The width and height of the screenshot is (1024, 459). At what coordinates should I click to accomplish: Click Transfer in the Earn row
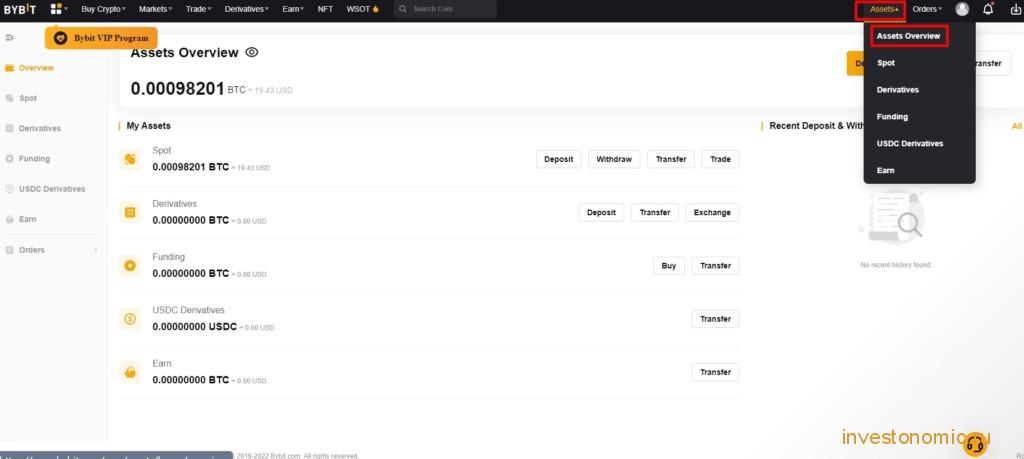click(x=715, y=372)
